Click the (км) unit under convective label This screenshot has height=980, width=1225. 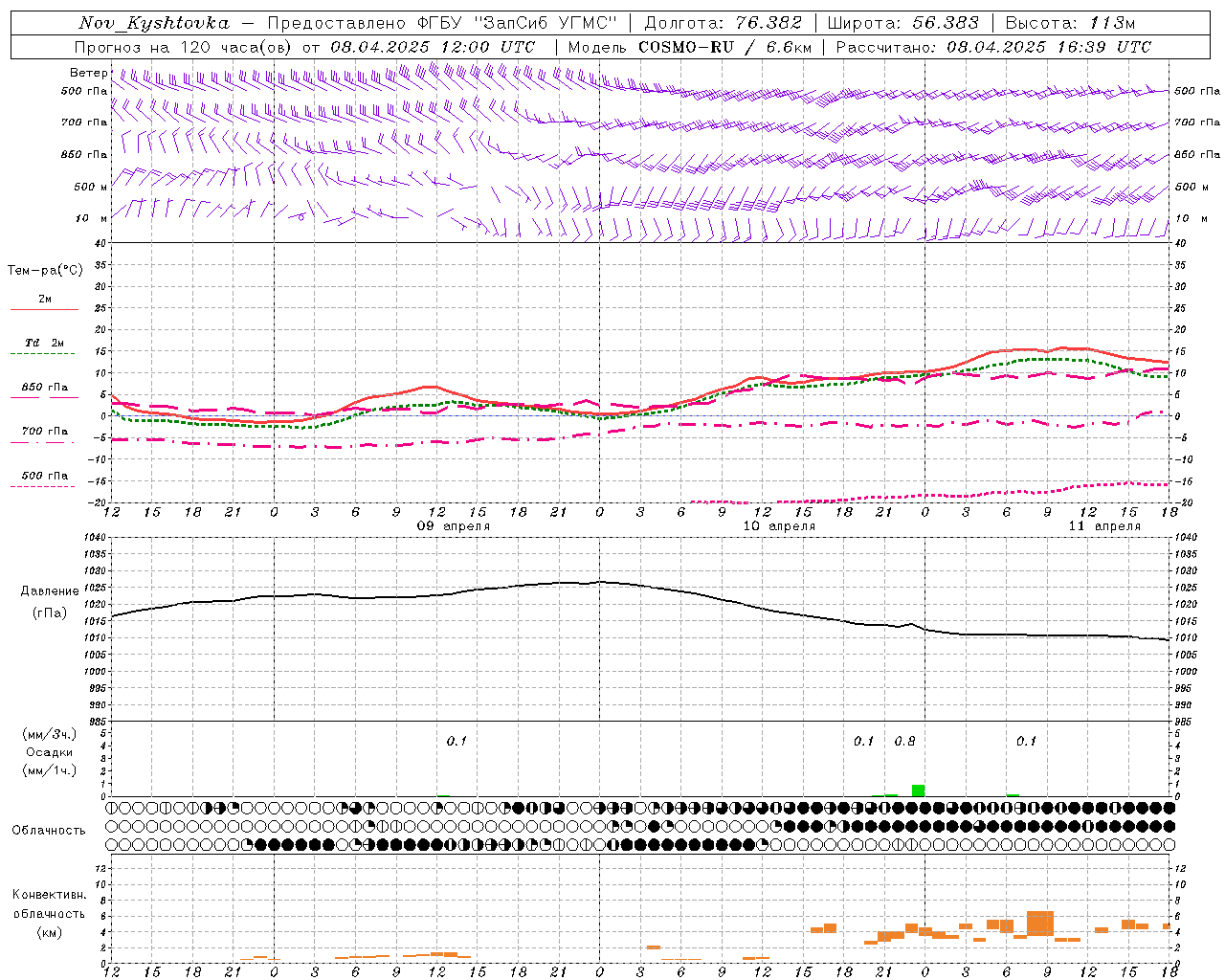click(x=49, y=932)
